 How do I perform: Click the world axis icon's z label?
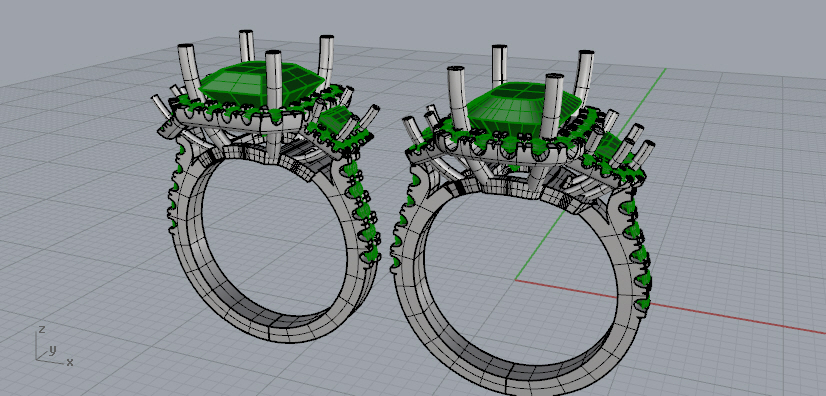point(42,330)
